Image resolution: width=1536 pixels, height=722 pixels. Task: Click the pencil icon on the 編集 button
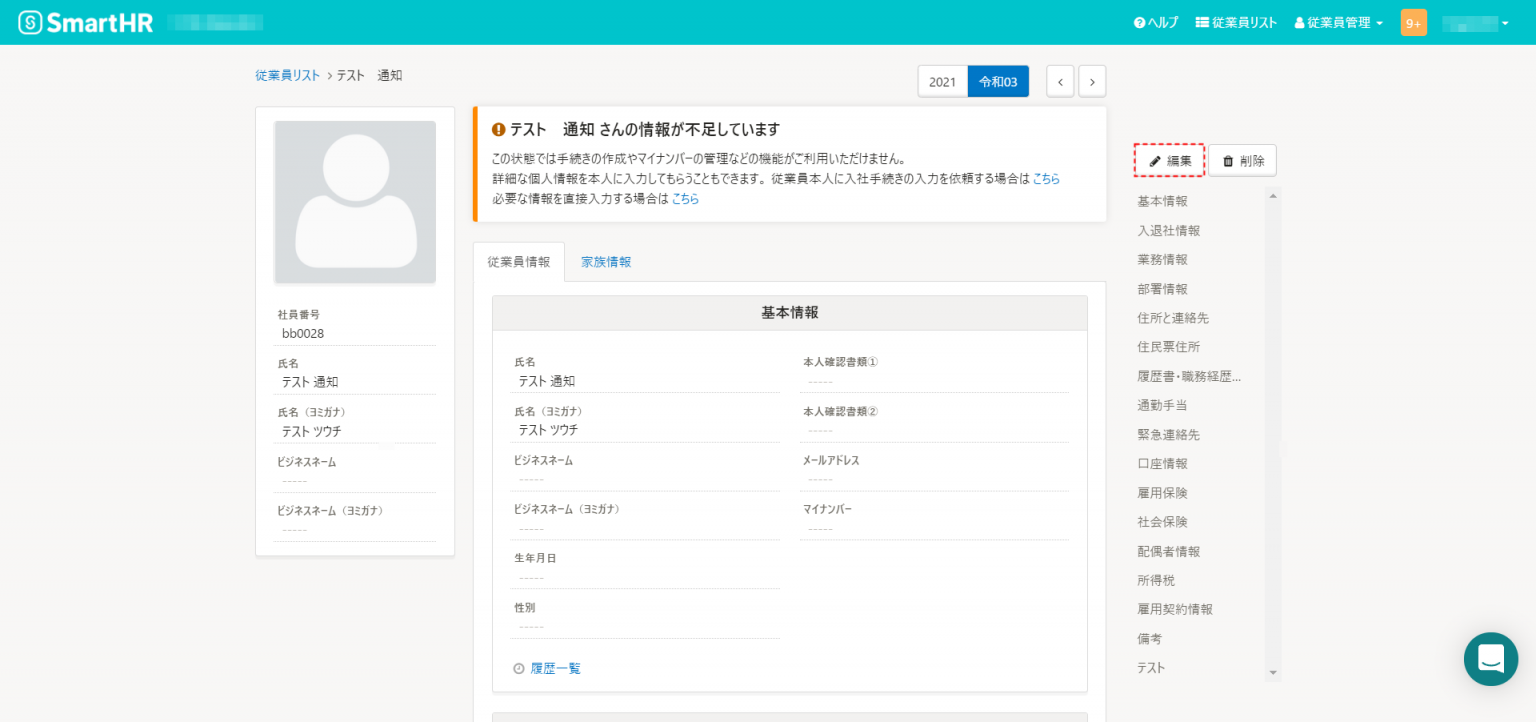(x=1155, y=160)
